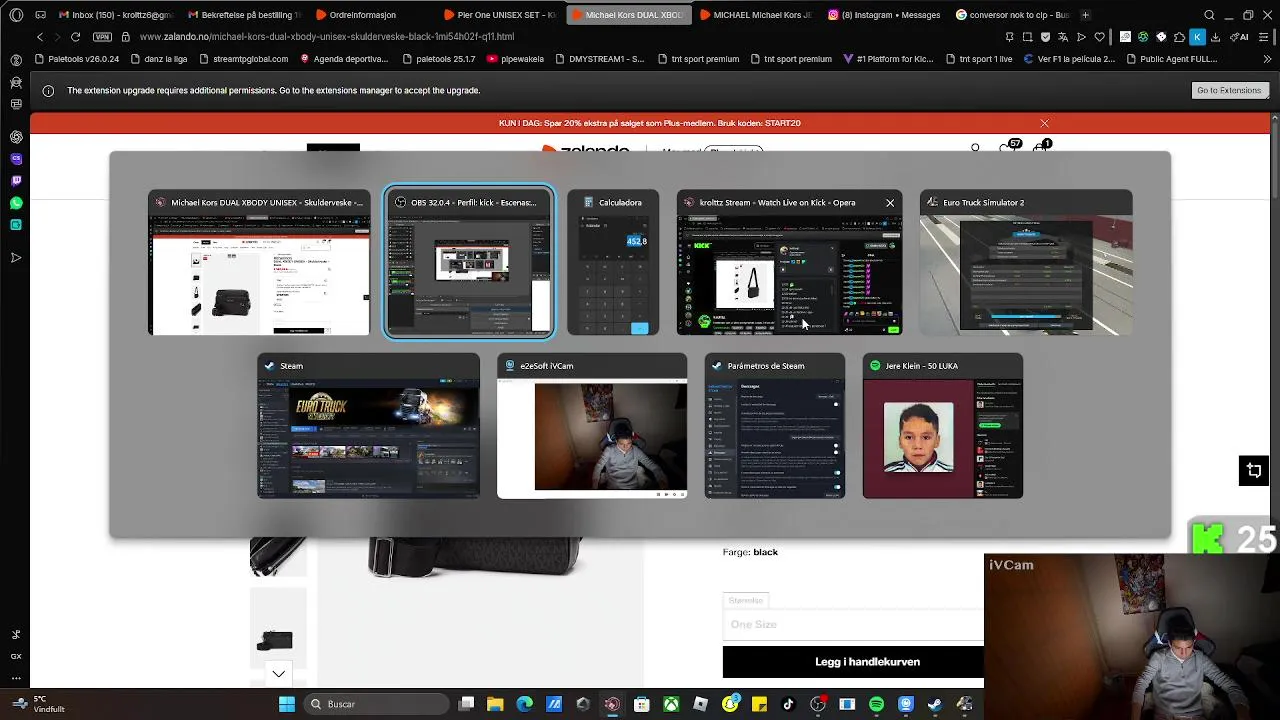This screenshot has width=1280, height=720.
Task: Go back with browser back arrow
Action: point(40,37)
